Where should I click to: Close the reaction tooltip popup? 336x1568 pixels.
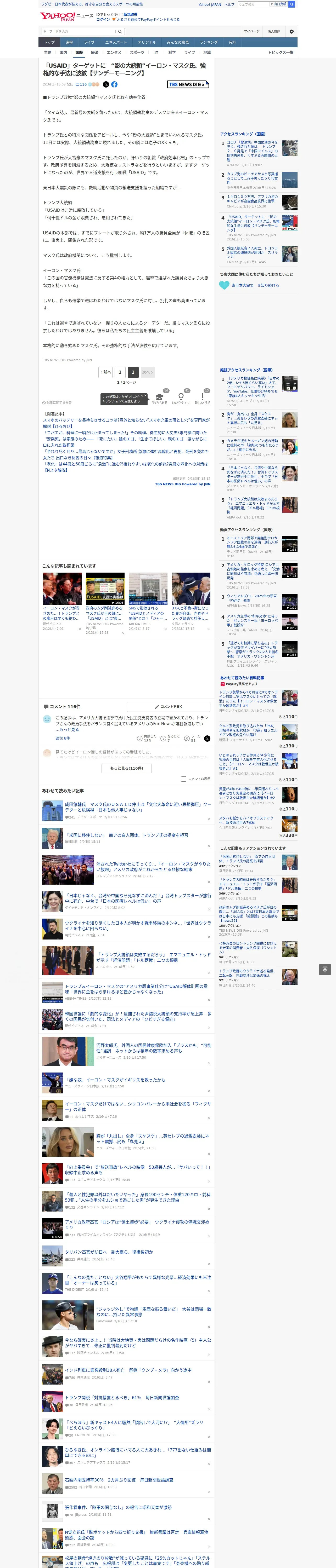pyautogui.click(x=146, y=396)
